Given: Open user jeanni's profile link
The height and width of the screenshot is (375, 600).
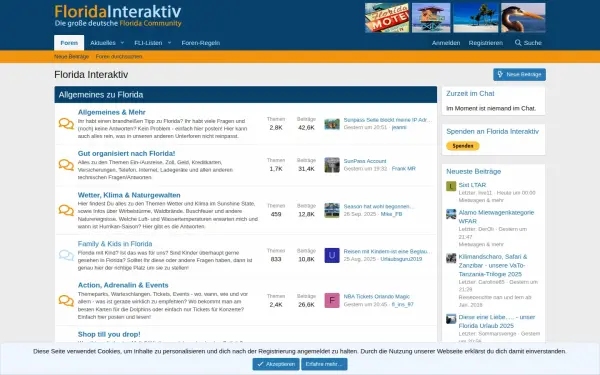Looking at the screenshot, I should point(399,127).
